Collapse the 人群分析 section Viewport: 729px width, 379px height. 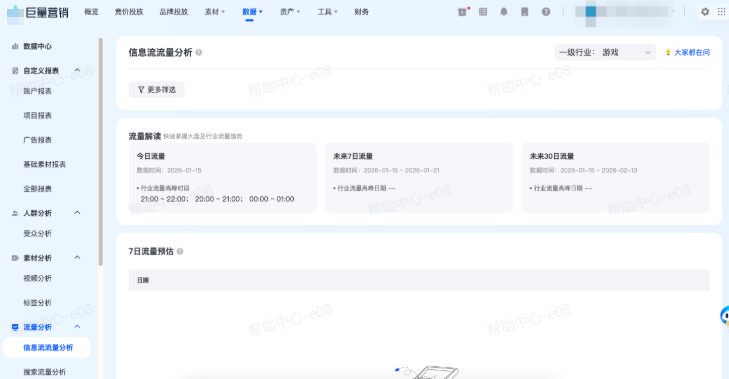[77, 213]
